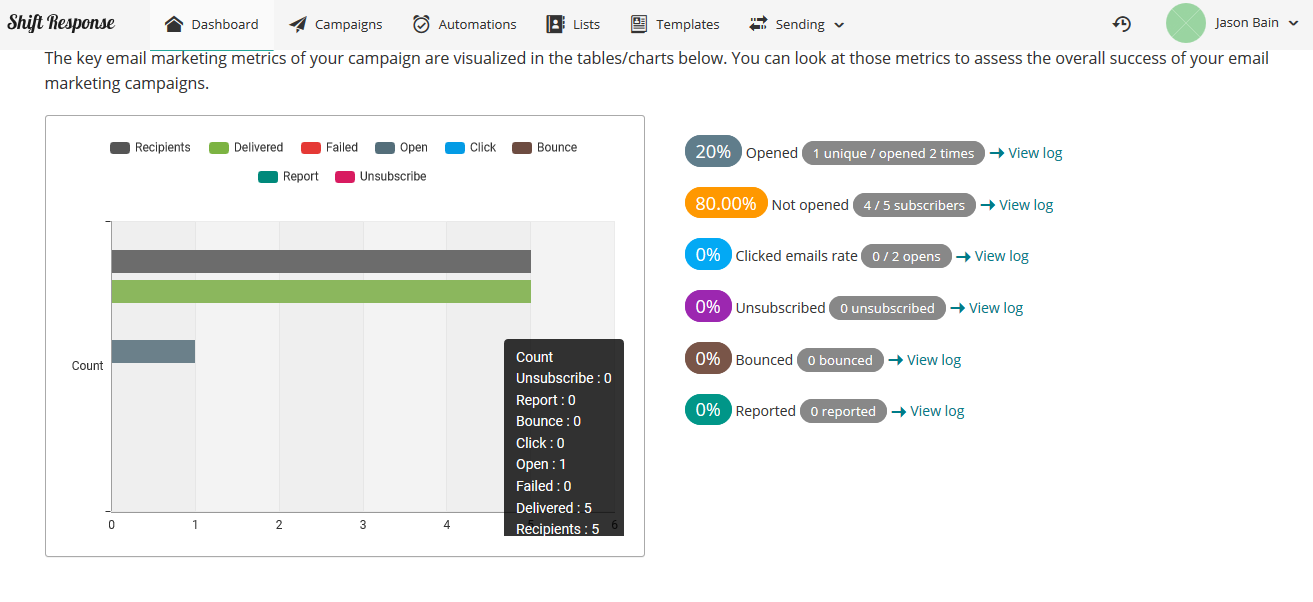Click the 0% Reported badge
Image resolution: width=1313 pixels, height=602 pixels.
coord(708,410)
